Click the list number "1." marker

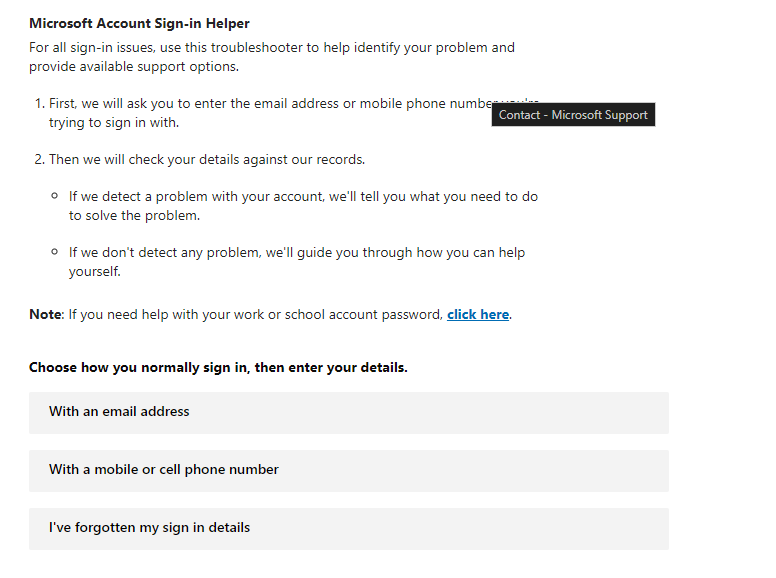coord(40,103)
